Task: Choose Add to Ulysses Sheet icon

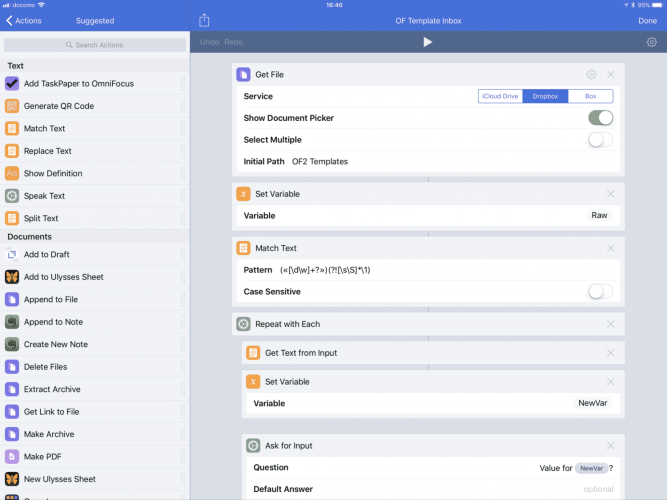Action: pyautogui.click(x=12, y=277)
